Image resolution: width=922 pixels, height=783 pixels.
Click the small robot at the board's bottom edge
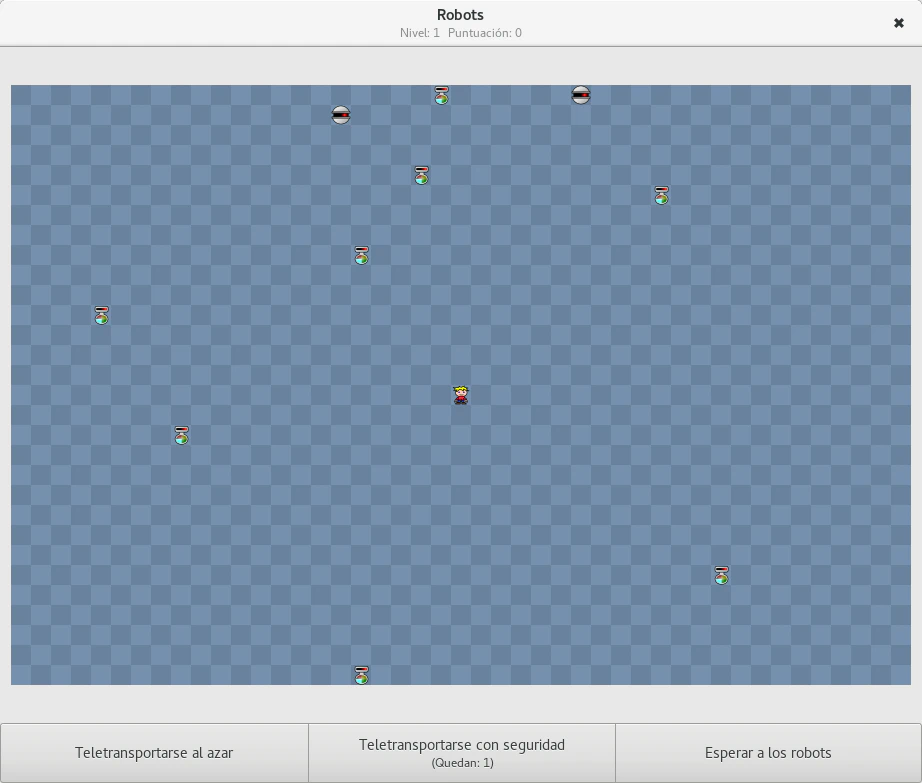pyautogui.click(x=361, y=675)
